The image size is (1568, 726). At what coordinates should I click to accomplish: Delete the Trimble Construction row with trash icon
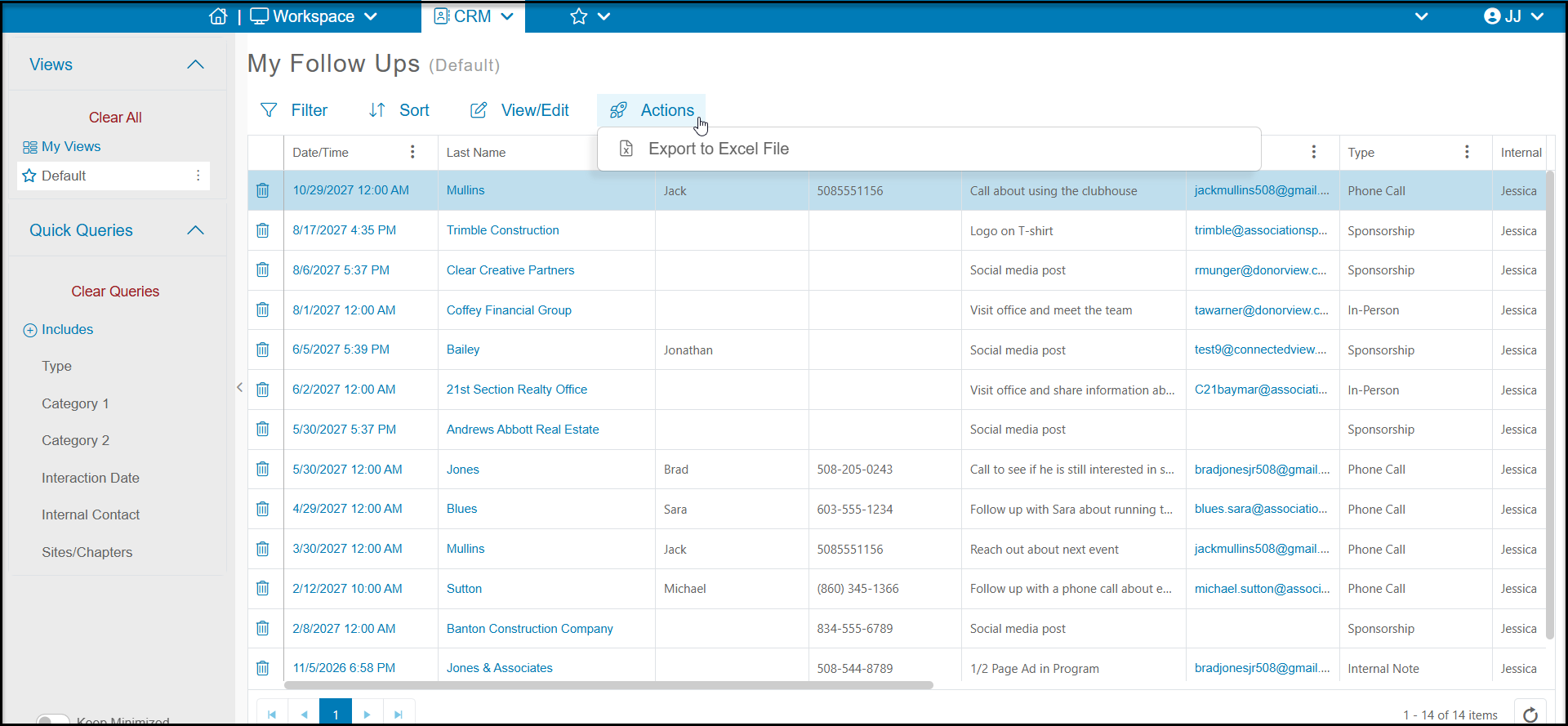pyautogui.click(x=262, y=230)
